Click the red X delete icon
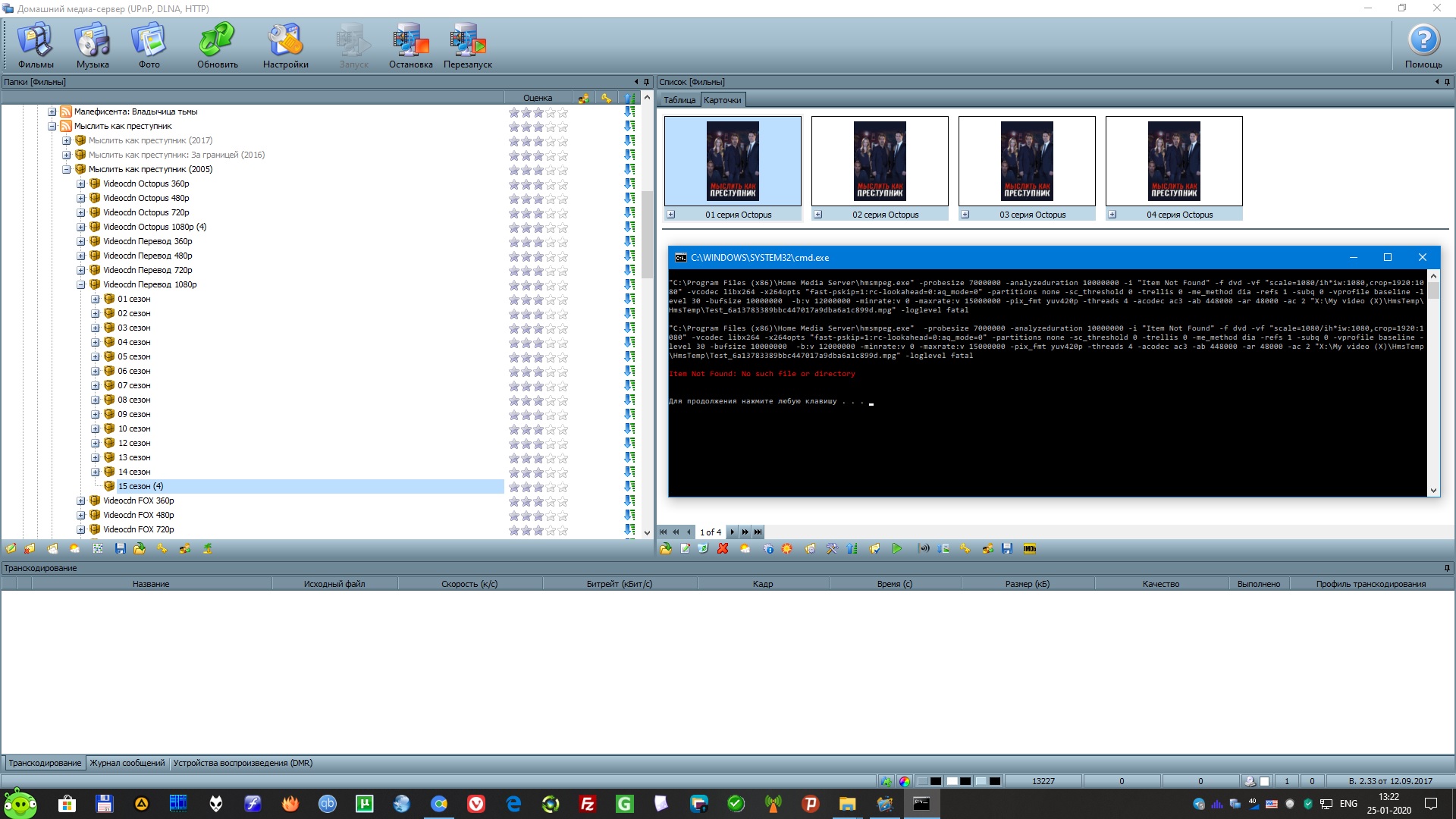Image resolution: width=1456 pixels, height=819 pixels. pyautogui.click(x=723, y=548)
